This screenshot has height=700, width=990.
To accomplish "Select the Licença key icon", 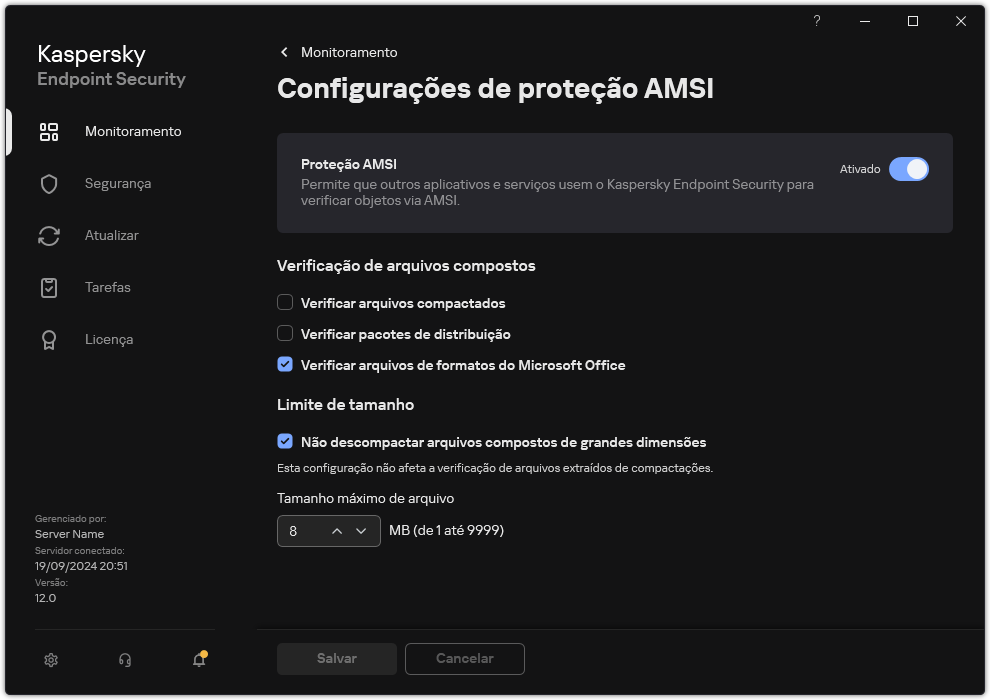I will tap(49, 339).
